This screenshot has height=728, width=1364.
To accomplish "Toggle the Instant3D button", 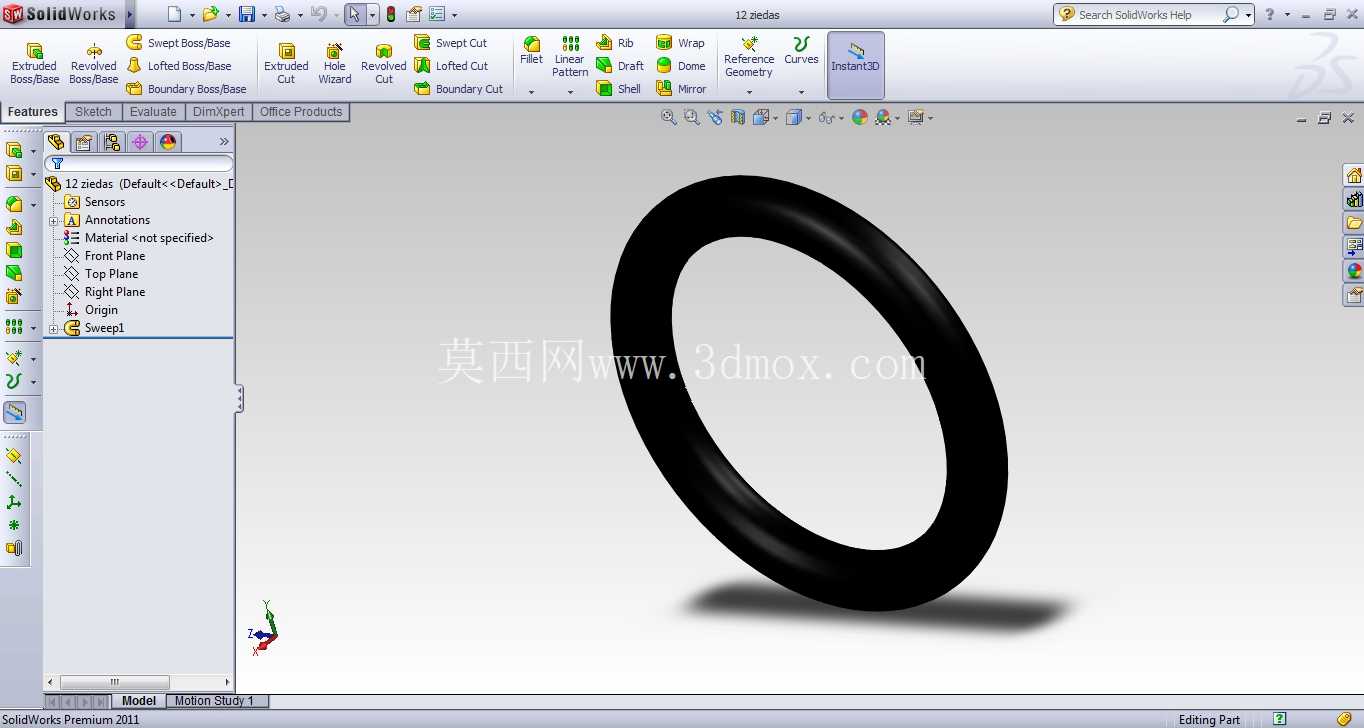I will [856, 65].
